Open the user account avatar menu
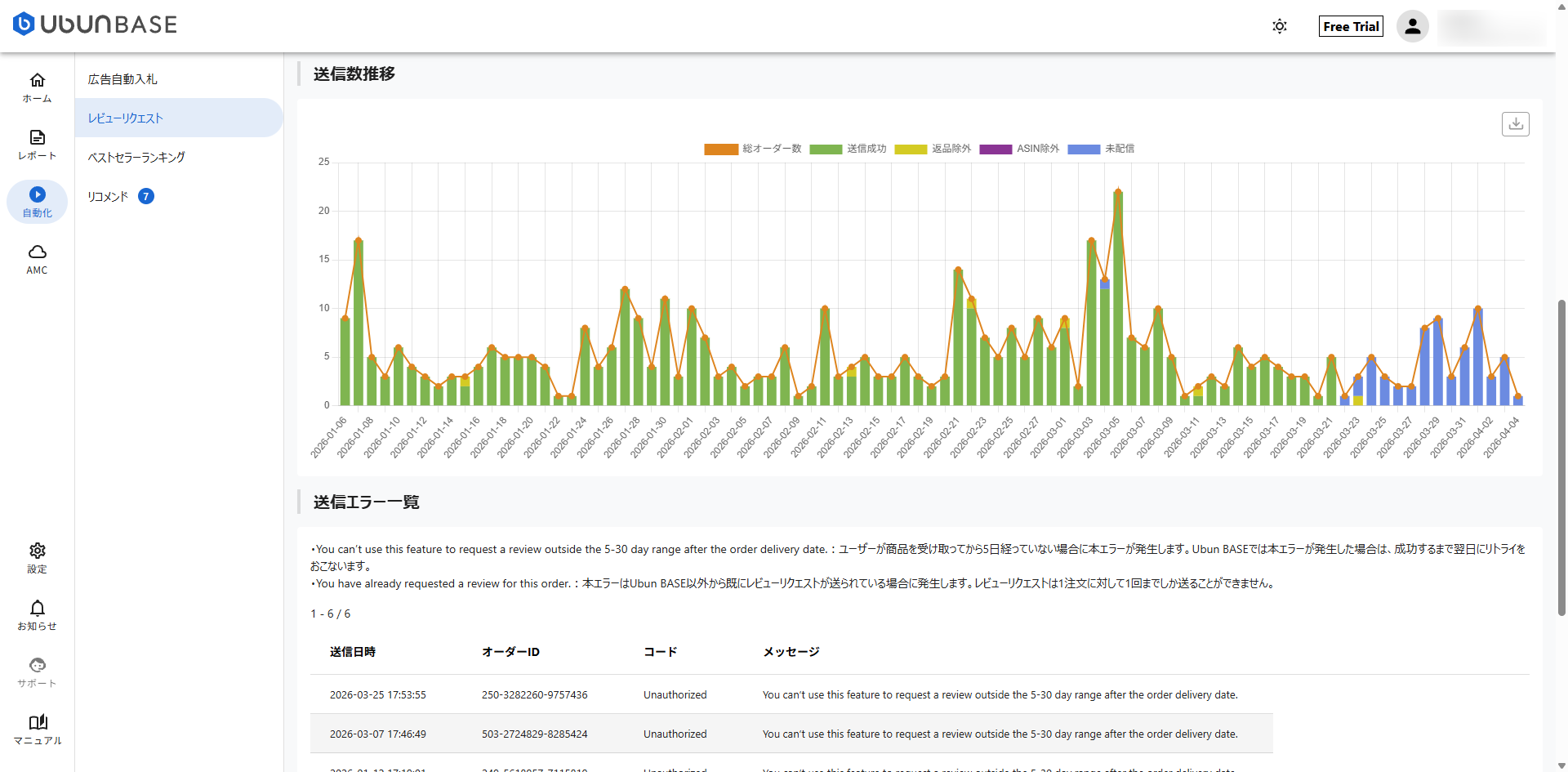 tap(1412, 26)
